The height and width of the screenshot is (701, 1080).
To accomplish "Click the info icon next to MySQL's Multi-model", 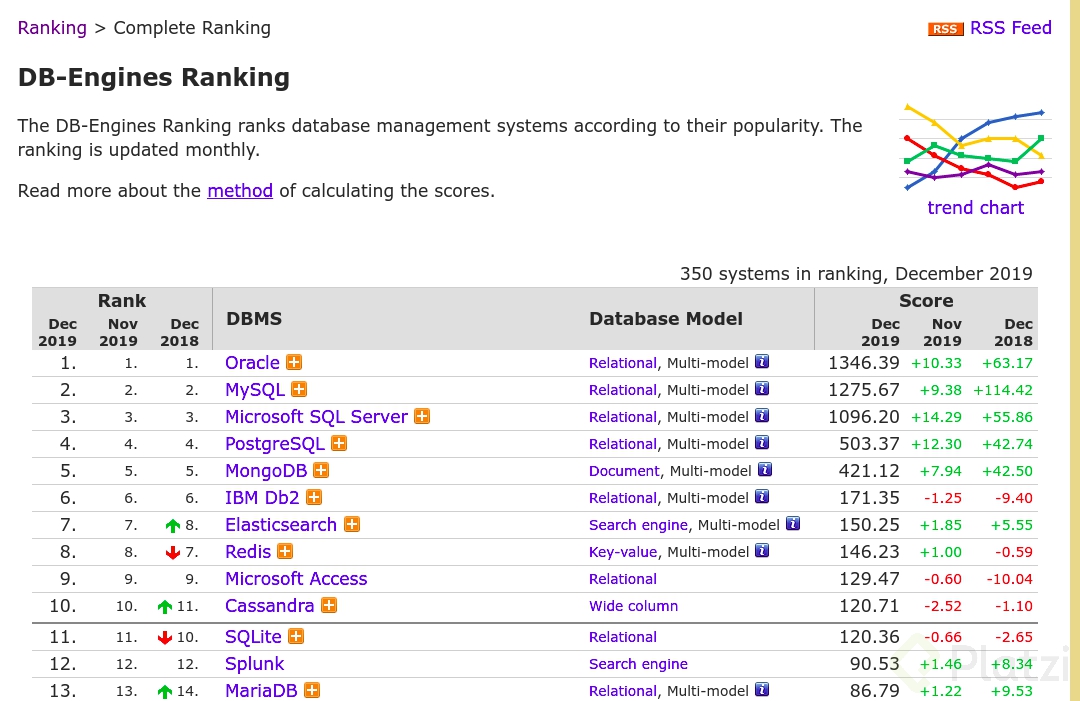I will 762,389.
